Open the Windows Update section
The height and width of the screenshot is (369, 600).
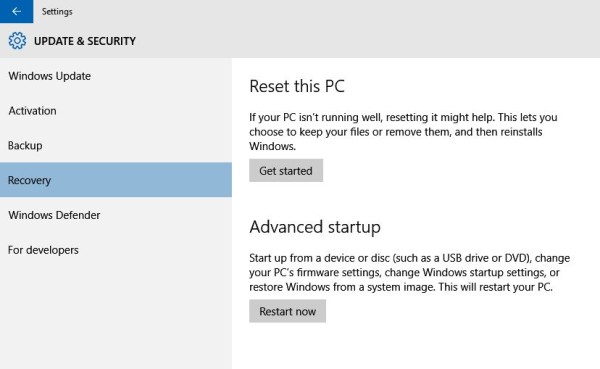point(116,76)
